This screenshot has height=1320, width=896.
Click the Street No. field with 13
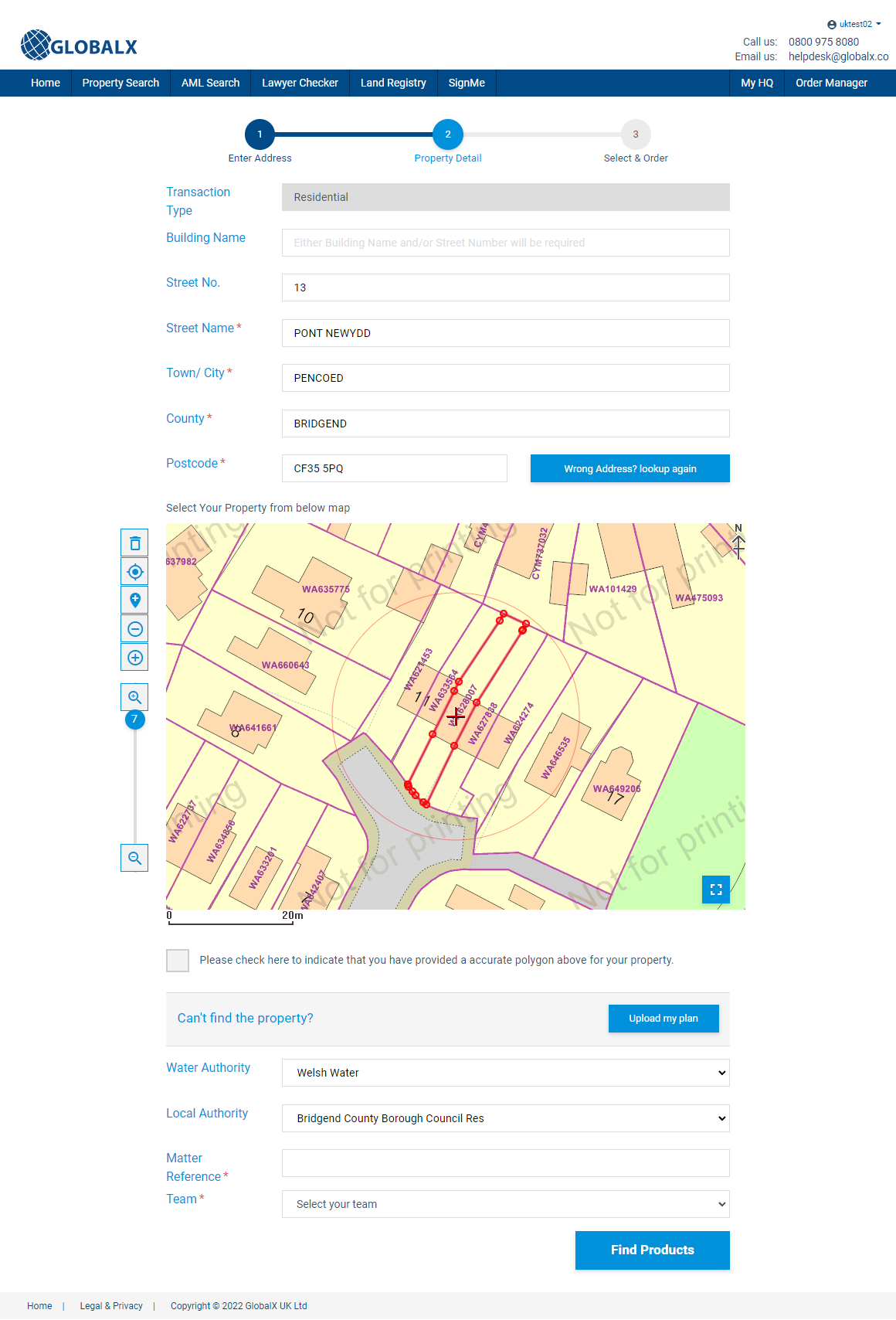[x=506, y=287]
